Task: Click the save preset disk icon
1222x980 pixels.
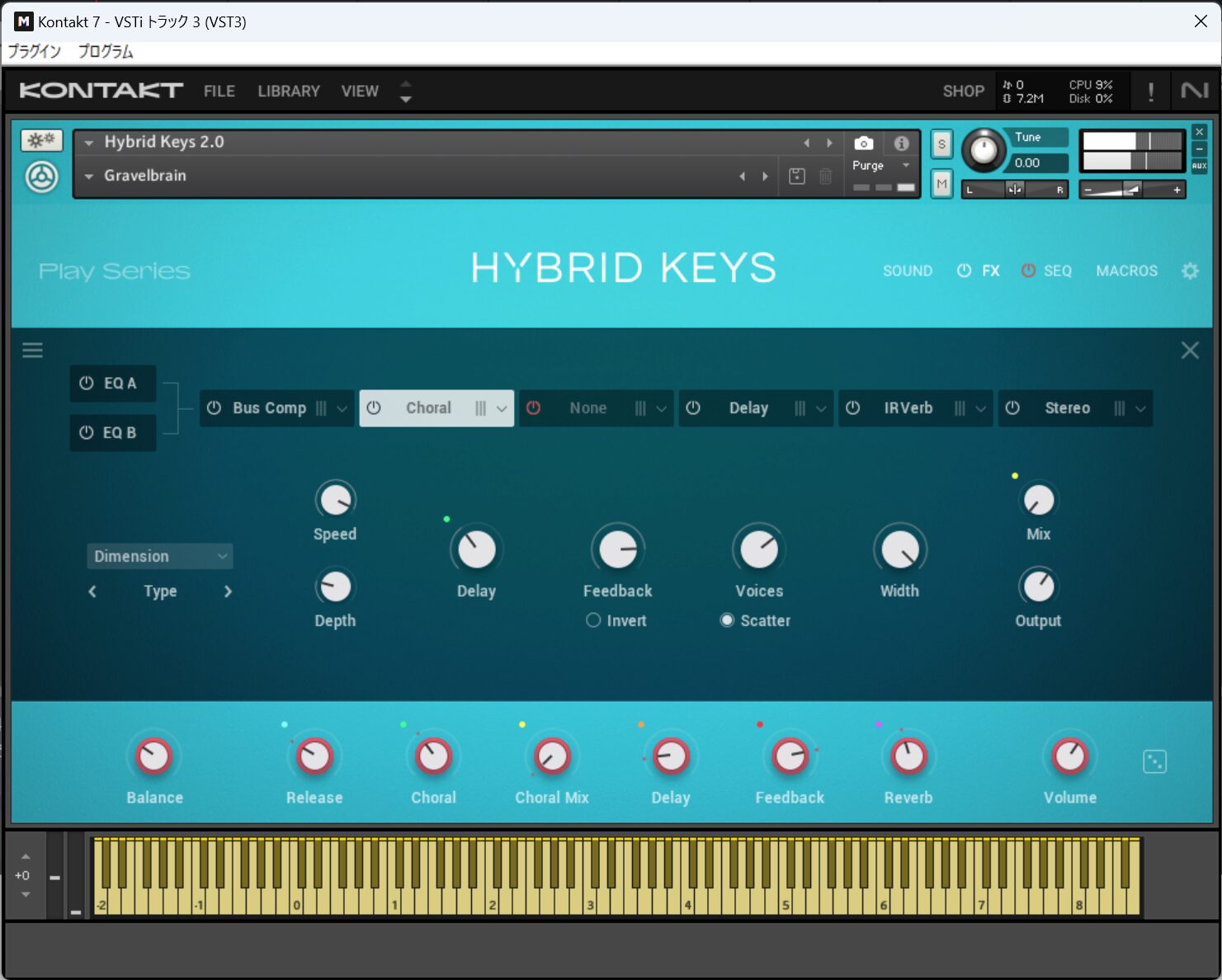Action: tap(796, 176)
